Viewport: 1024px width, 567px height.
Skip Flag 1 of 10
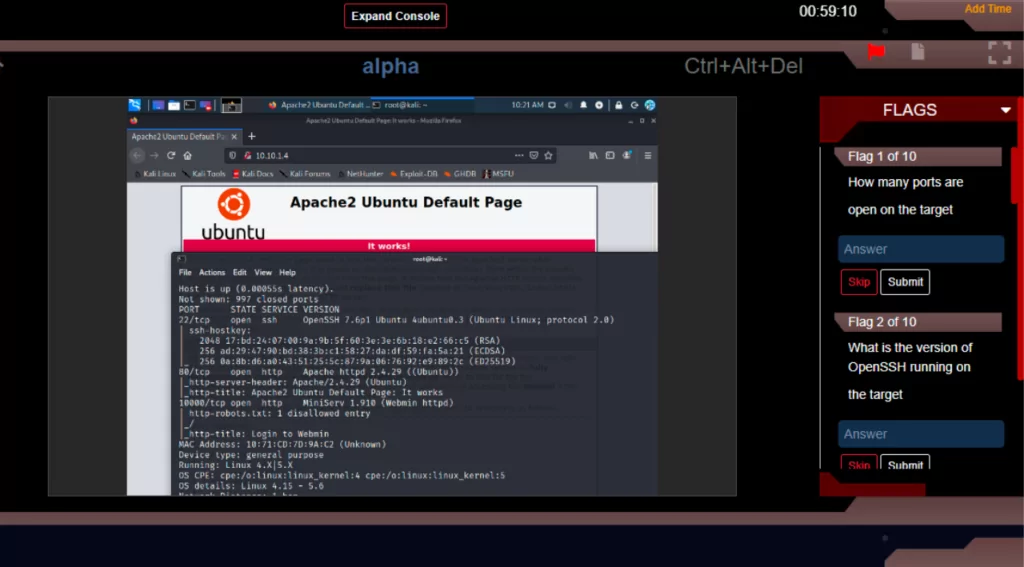859,282
